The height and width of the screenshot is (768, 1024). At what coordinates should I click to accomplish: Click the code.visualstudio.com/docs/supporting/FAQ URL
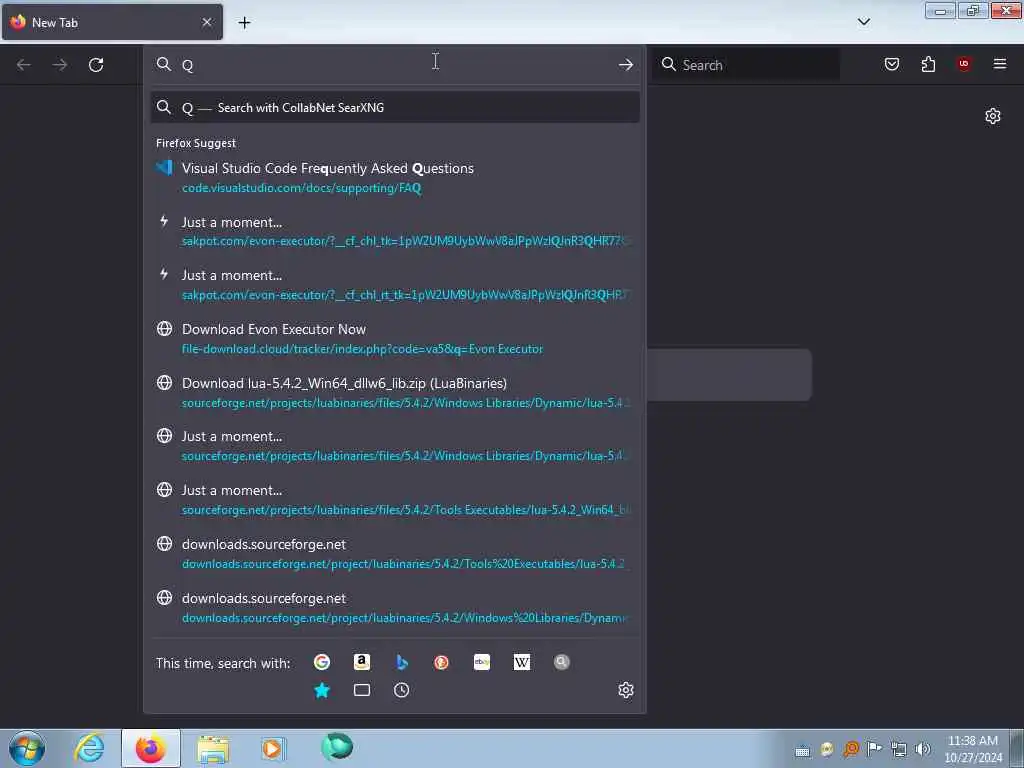coord(302,188)
